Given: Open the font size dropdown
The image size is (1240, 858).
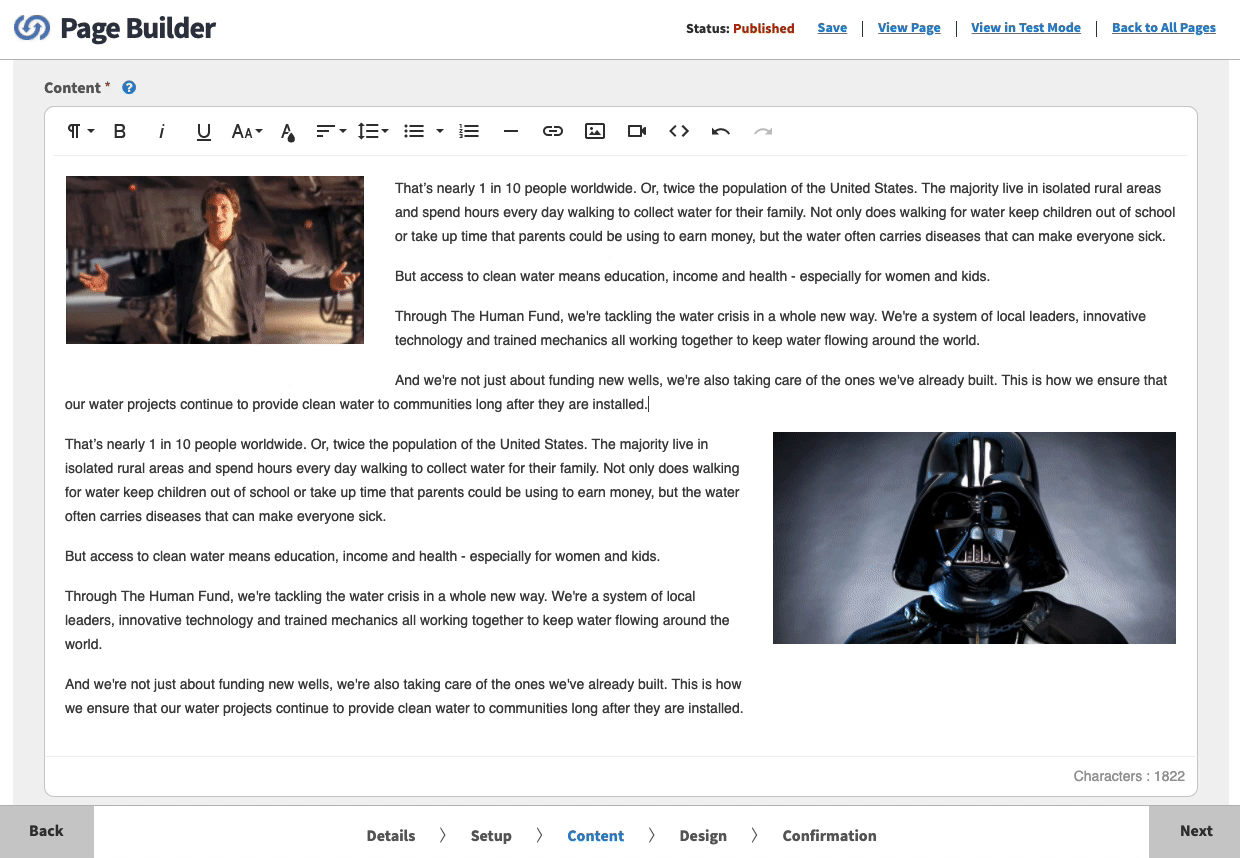Looking at the screenshot, I should point(247,131).
